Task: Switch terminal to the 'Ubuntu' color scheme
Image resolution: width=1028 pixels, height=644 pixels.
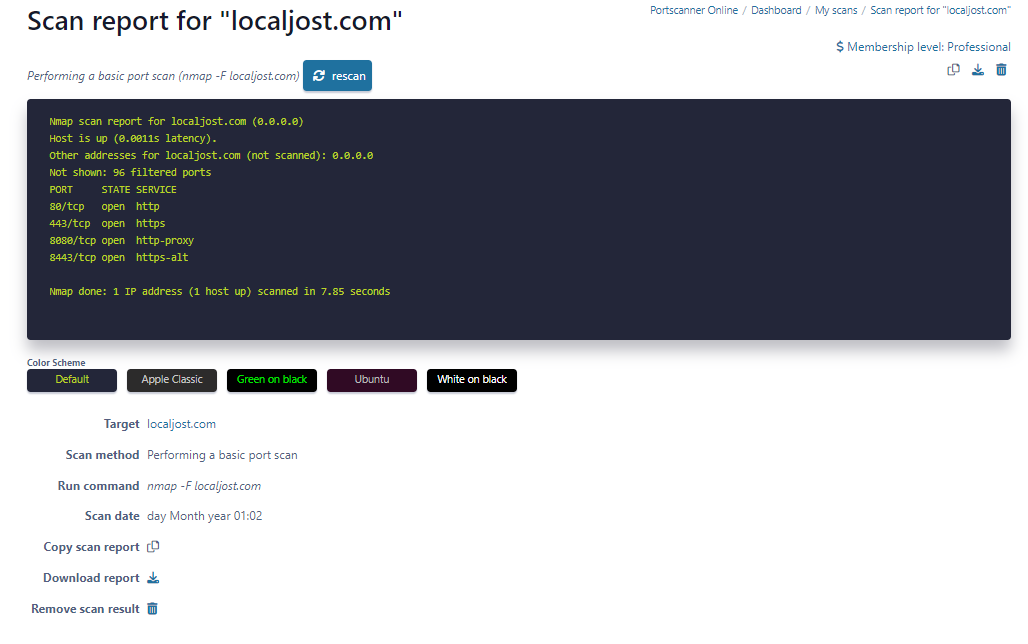Action: [371, 380]
